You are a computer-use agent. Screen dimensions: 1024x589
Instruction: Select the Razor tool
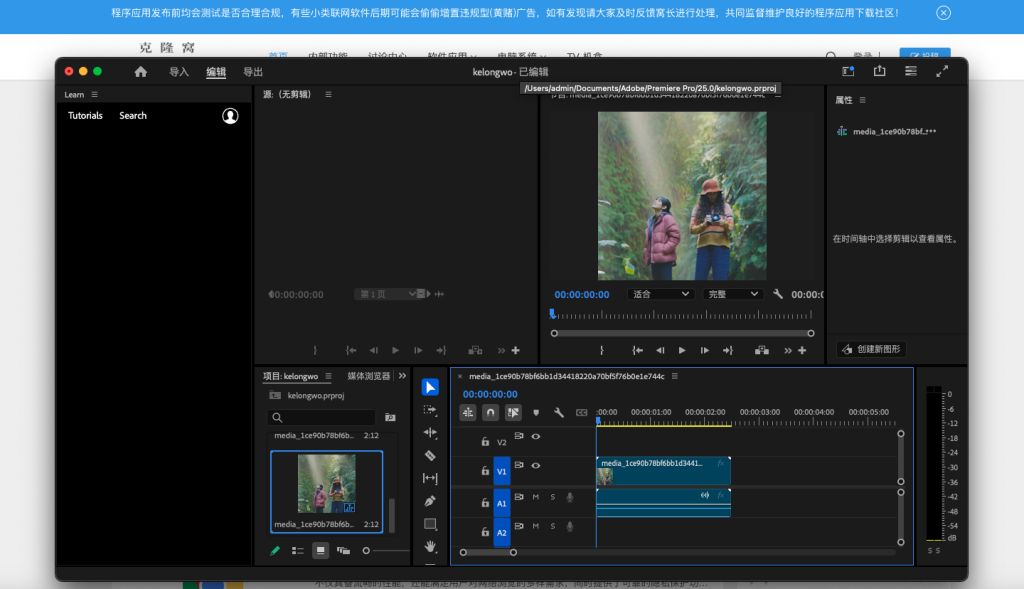pos(430,455)
